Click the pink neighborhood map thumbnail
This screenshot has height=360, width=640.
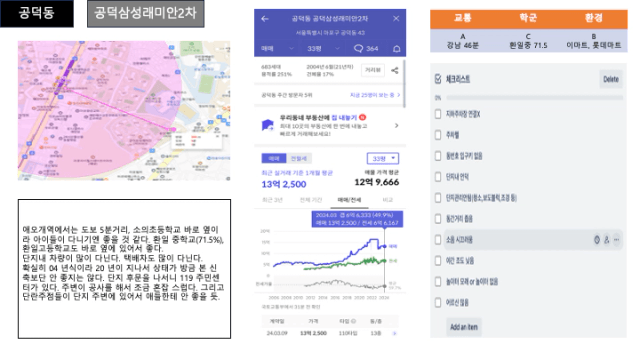click(x=124, y=110)
